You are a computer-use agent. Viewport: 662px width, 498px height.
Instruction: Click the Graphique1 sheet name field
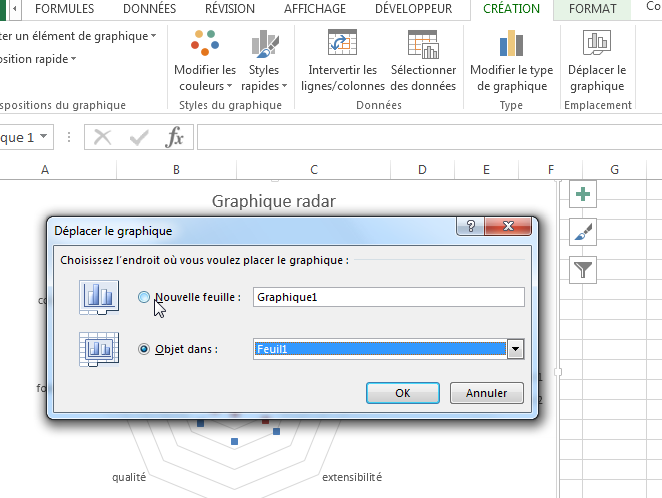coord(388,297)
